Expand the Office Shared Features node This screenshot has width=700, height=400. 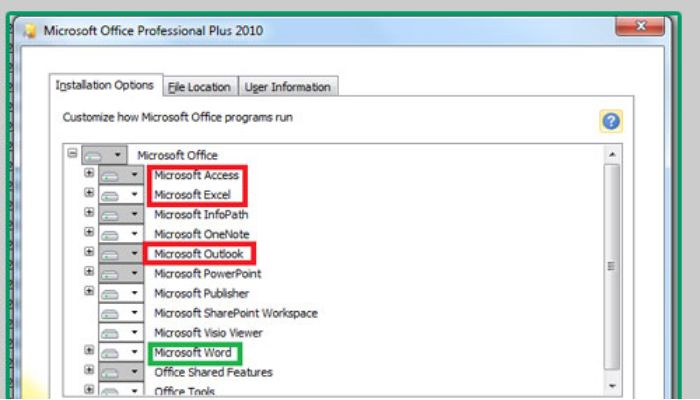pyautogui.click(x=89, y=370)
